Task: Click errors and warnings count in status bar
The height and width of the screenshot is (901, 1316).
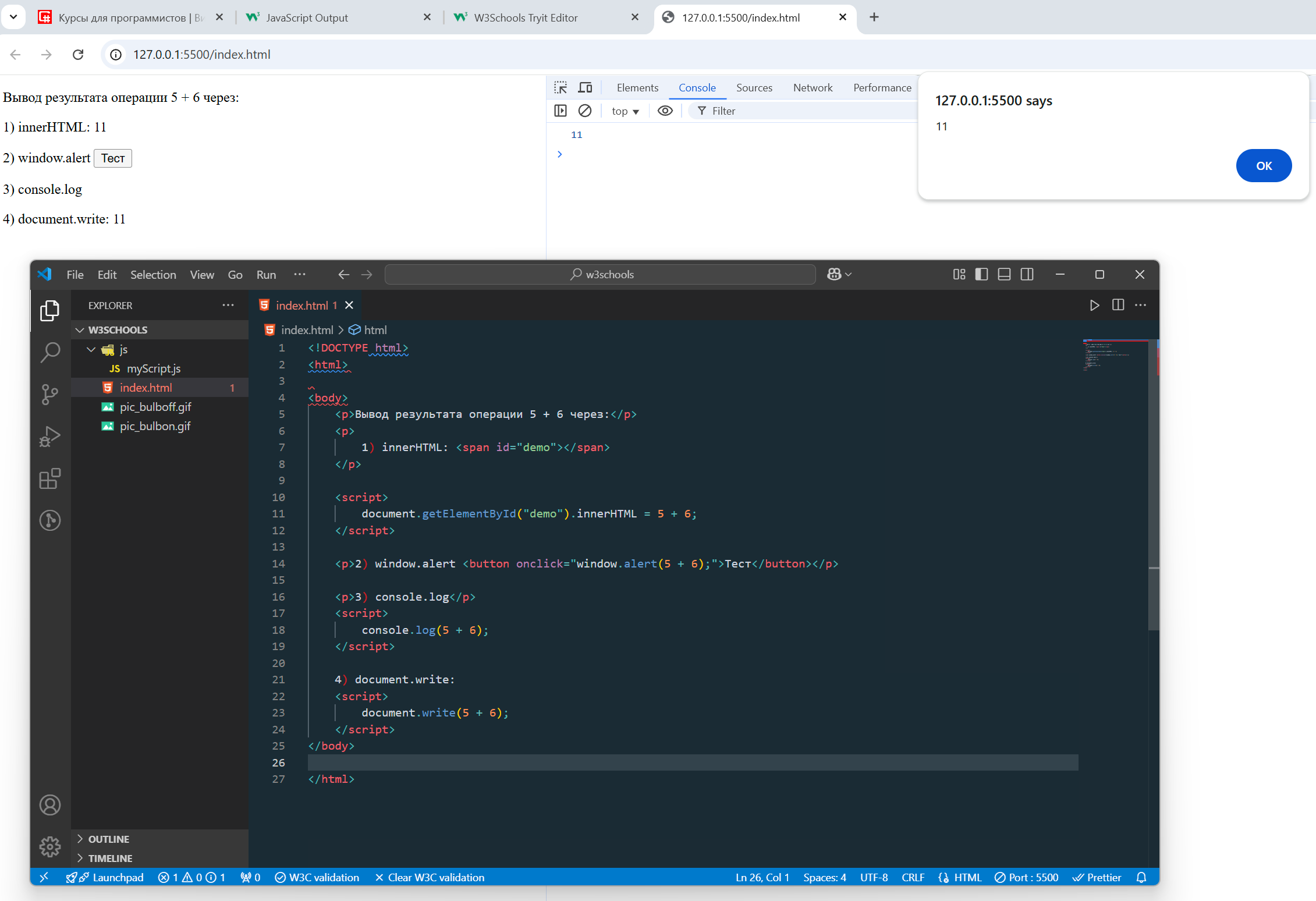Action: tap(191, 877)
